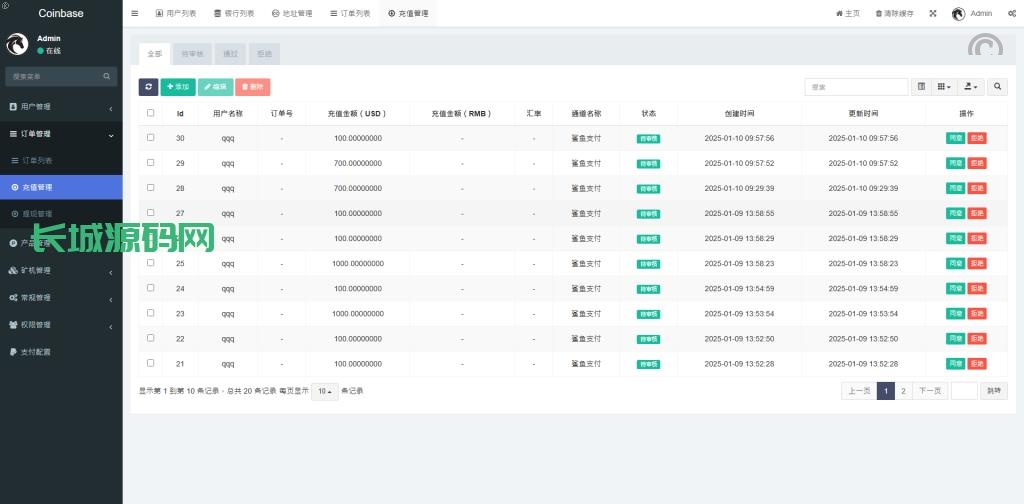Check the select-all checkbox in the table header
The height and width of the screenshot is (504, 1024).
pyautogui.click(x=151, y=113)
